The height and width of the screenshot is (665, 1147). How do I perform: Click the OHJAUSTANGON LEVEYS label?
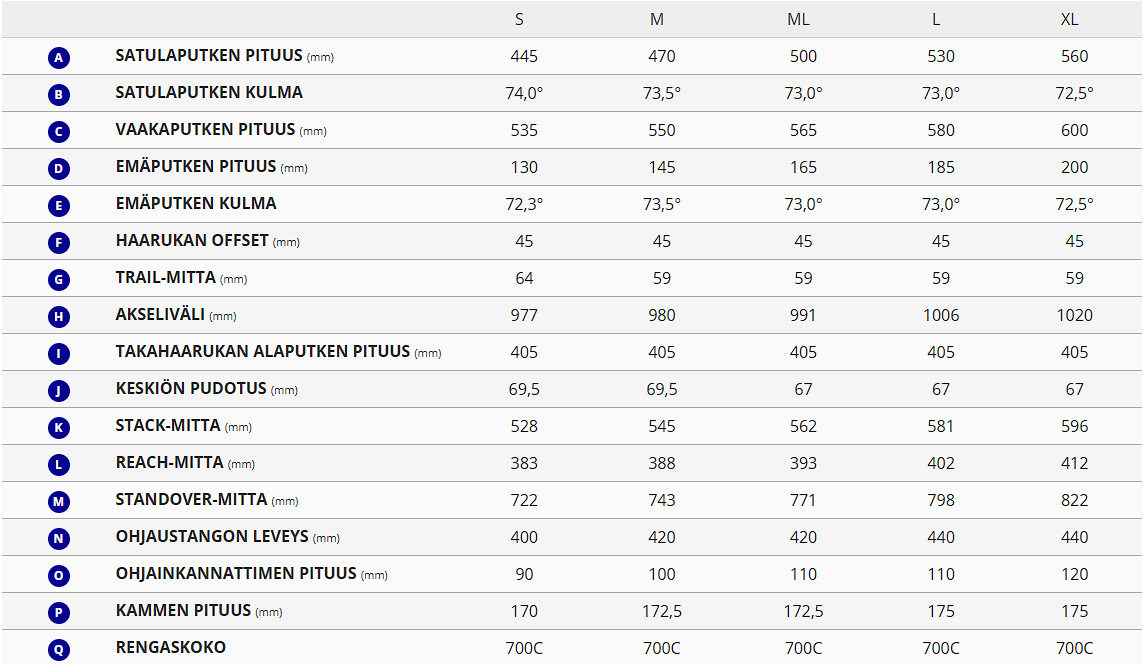pos(212,537)
